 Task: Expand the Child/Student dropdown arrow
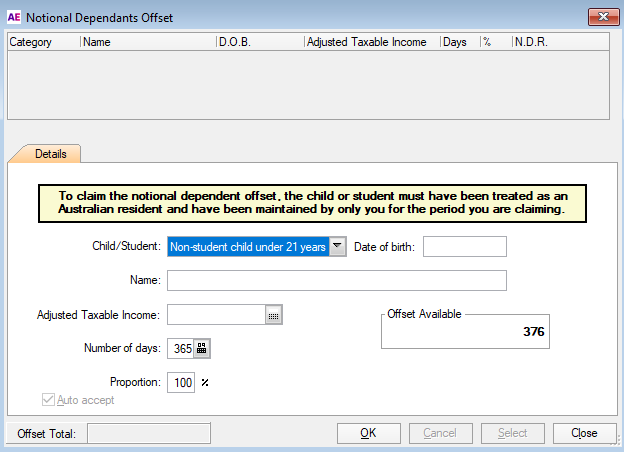pos(338,247)
